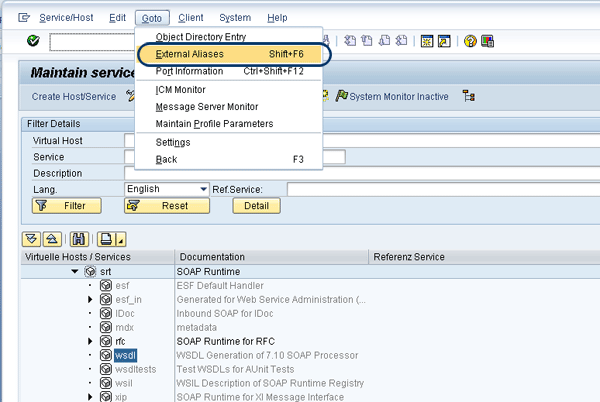Screen dimensions: 600x402
Task: Choose ICM Monitor menu entry
Action: [181, 89]
